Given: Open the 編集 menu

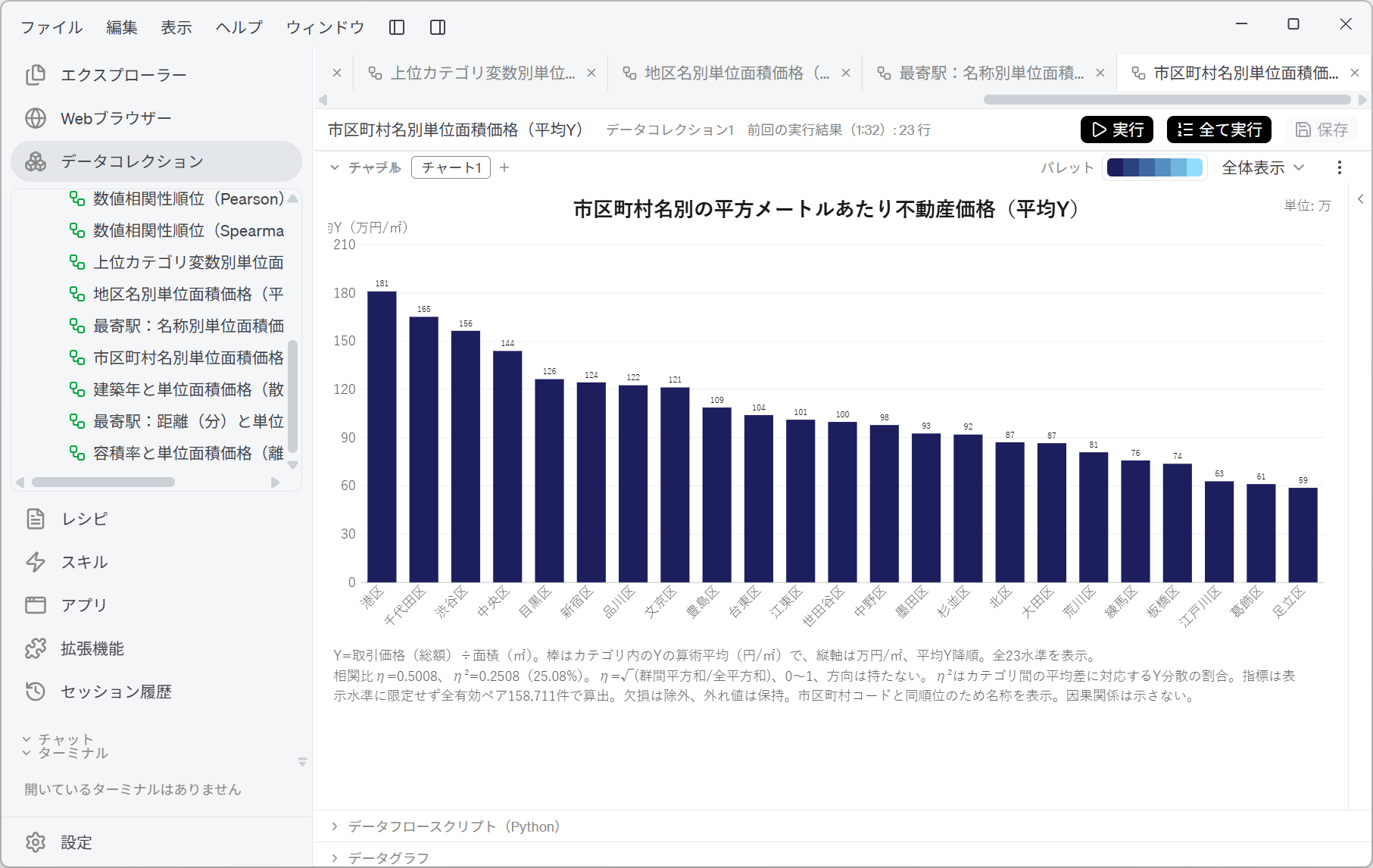Looking at the screenshot, I should pyautogui.click(x=122, y=27).
